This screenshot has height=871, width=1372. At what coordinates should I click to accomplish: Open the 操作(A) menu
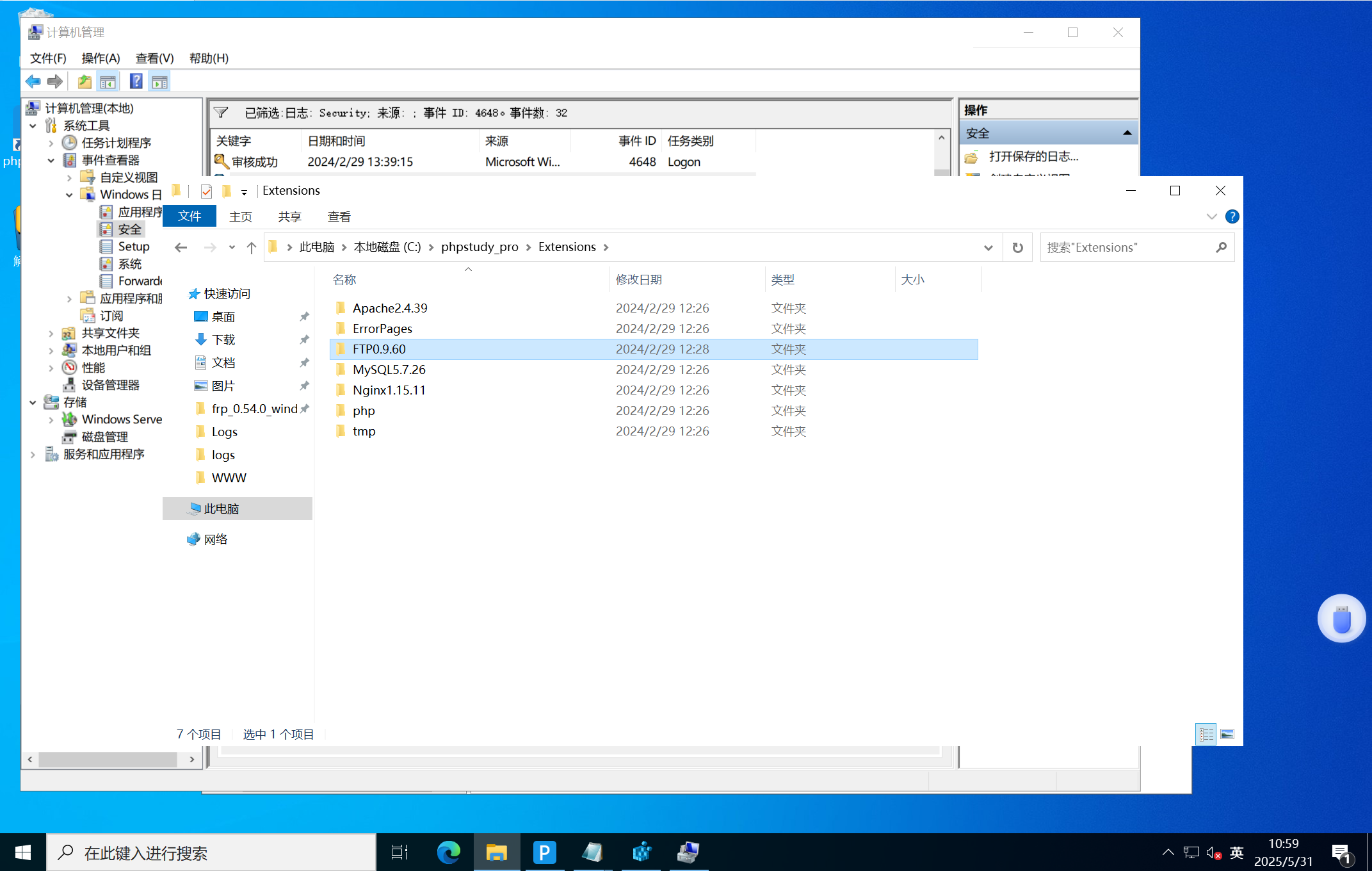point(101,58)
